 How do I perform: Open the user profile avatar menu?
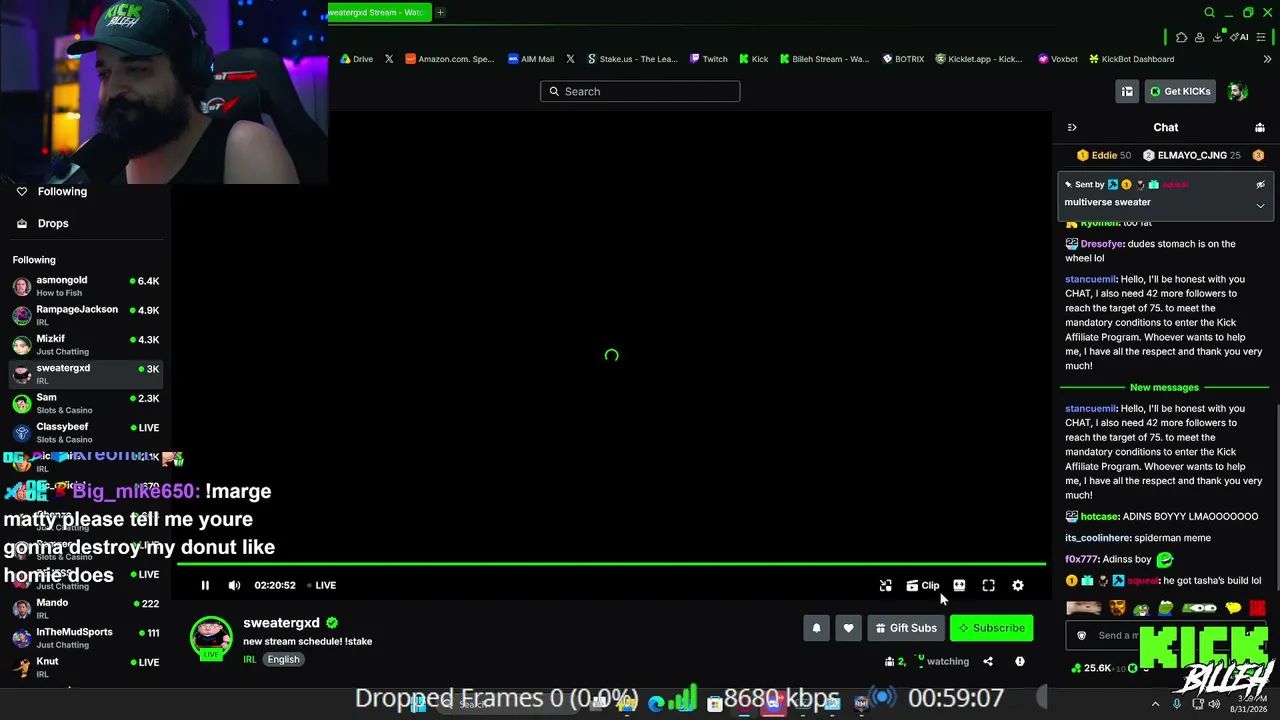pyautogui.click(x=1237, y=91)
